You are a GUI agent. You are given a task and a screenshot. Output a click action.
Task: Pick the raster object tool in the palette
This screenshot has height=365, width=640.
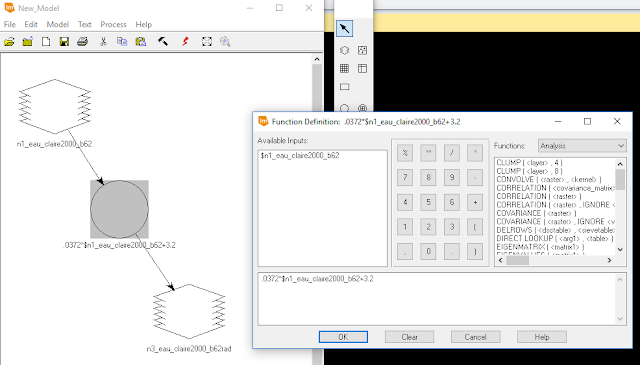344,50
